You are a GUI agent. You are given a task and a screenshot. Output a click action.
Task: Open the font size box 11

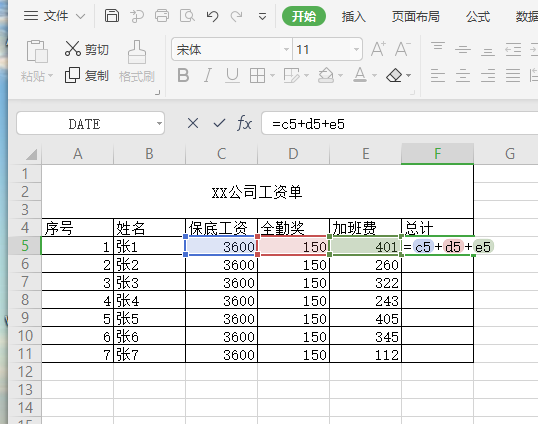tap(327, 49)
